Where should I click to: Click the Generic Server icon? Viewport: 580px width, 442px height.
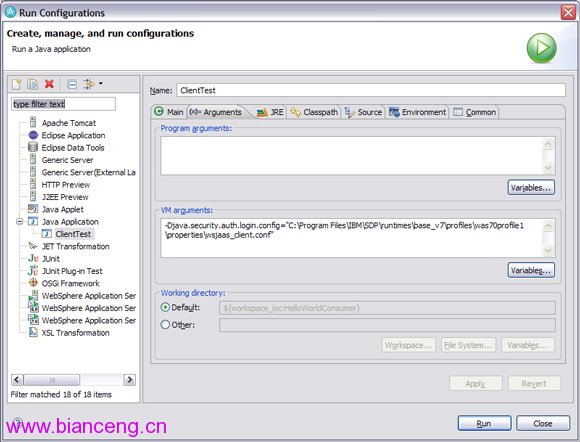33,160
